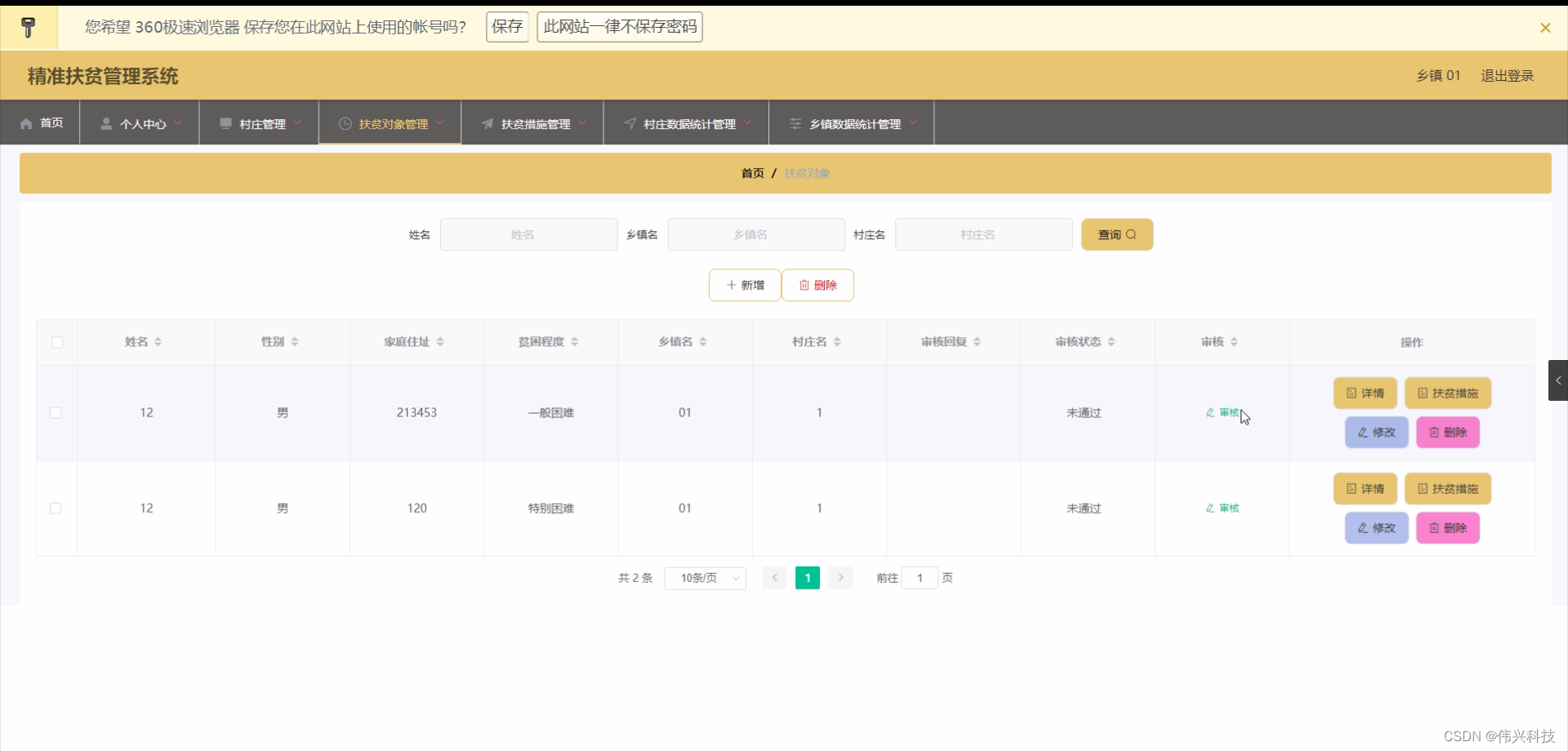Image resolution: width=1568 pixels, height=751 pixels.
Task: Open the 10条/页 page size dropdown
Action: [x=705, y=577]
